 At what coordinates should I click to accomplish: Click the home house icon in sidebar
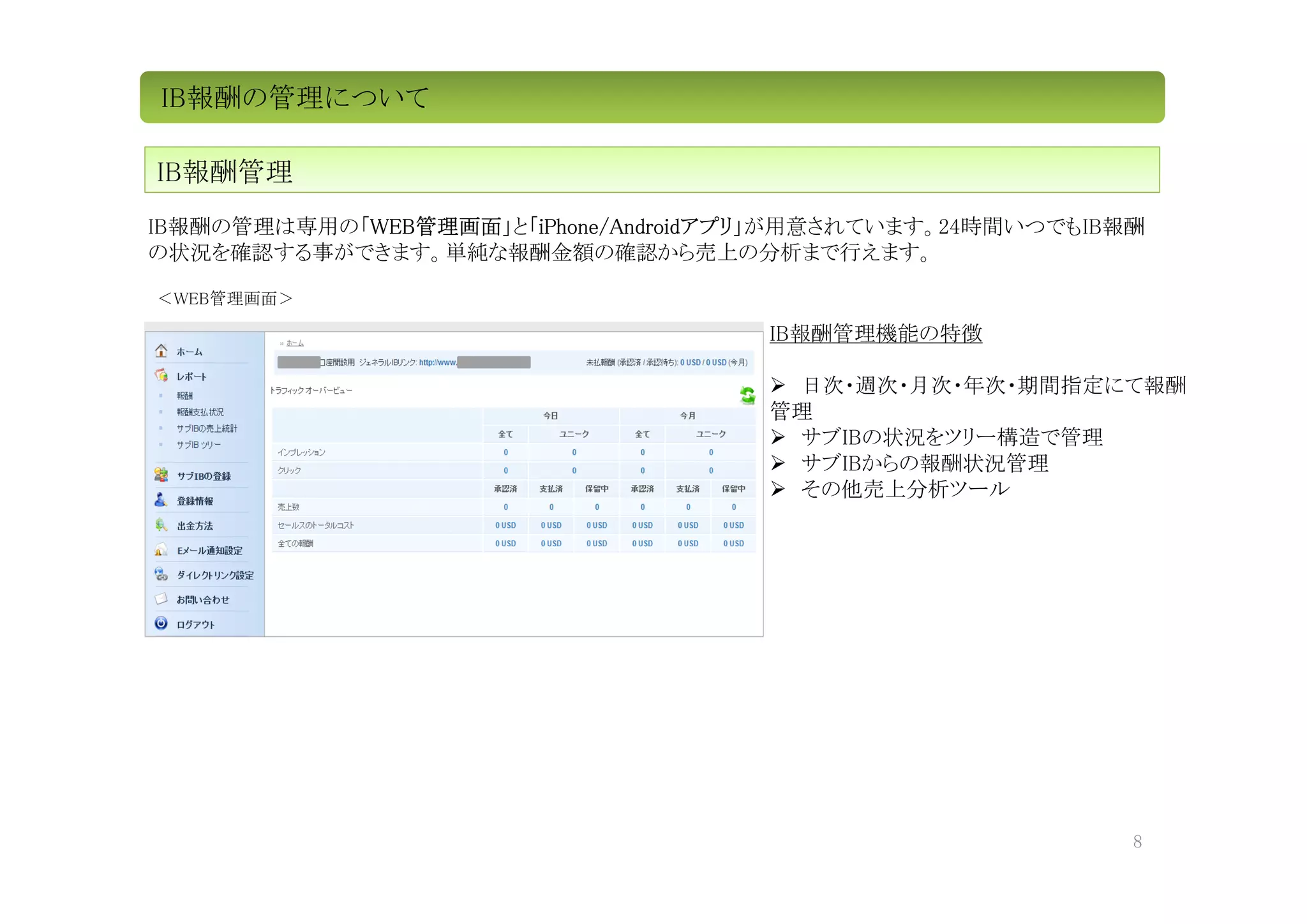161,351
